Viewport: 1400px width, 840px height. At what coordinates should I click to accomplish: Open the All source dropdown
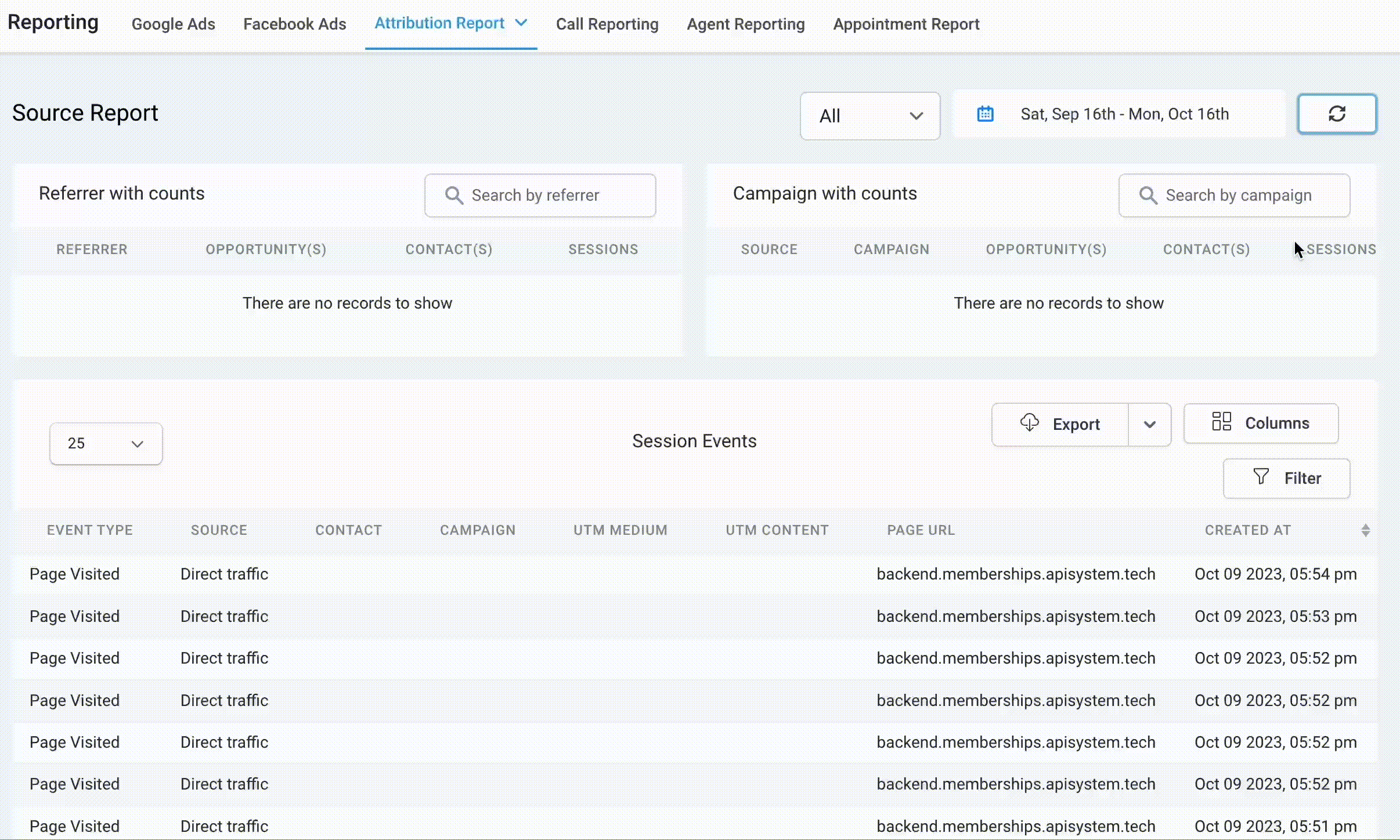coord(869,116)
